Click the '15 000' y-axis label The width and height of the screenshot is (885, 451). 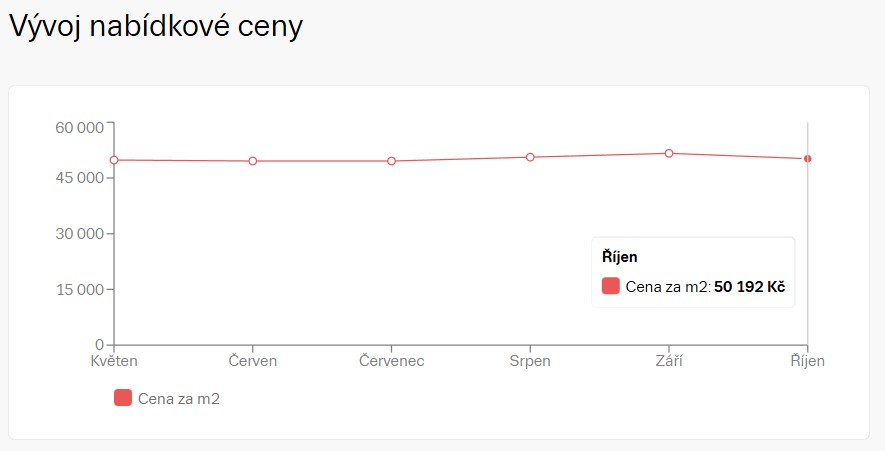click(x=79, y=290)
